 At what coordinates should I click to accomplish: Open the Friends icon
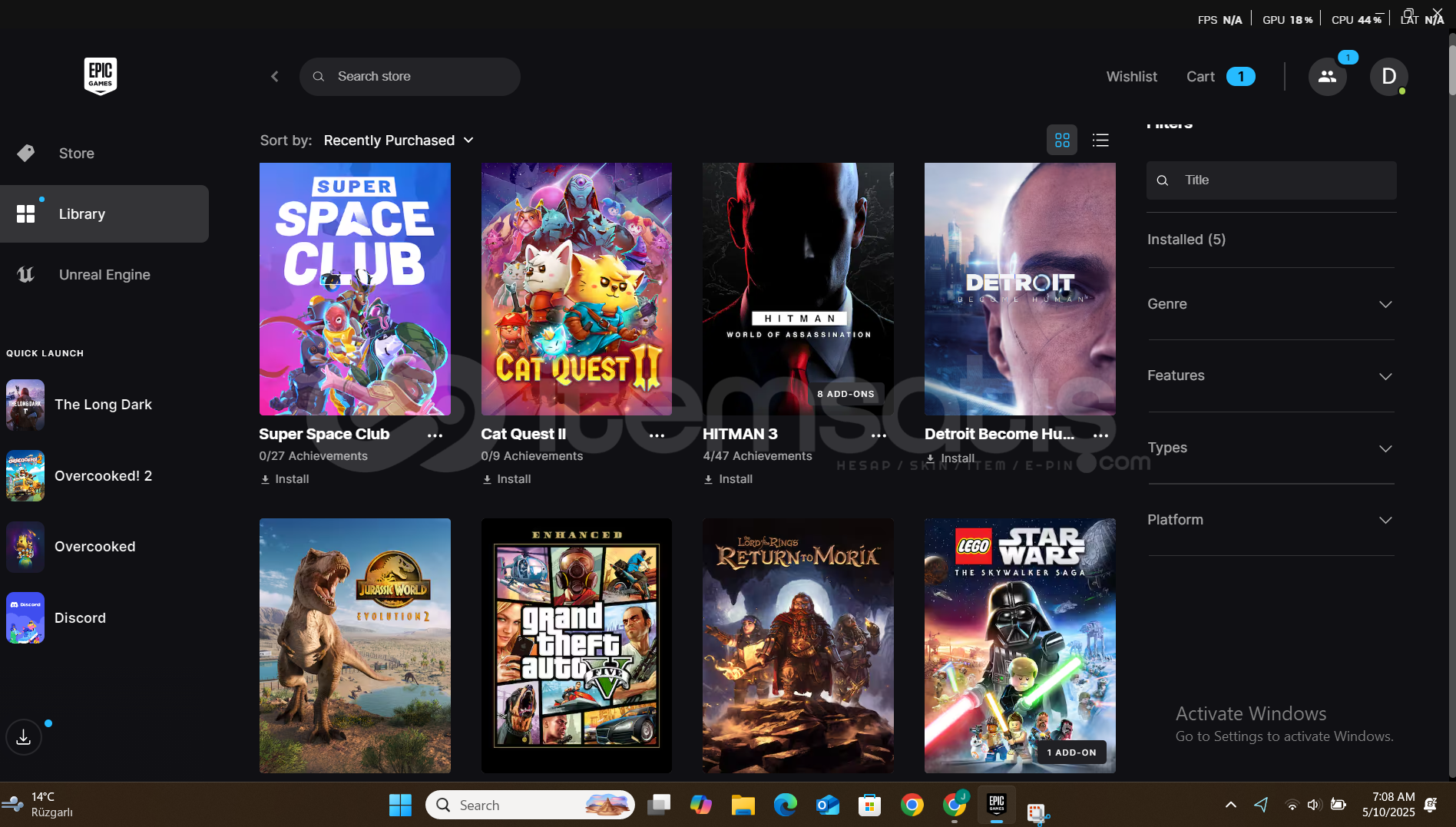tap(1327, 76)
